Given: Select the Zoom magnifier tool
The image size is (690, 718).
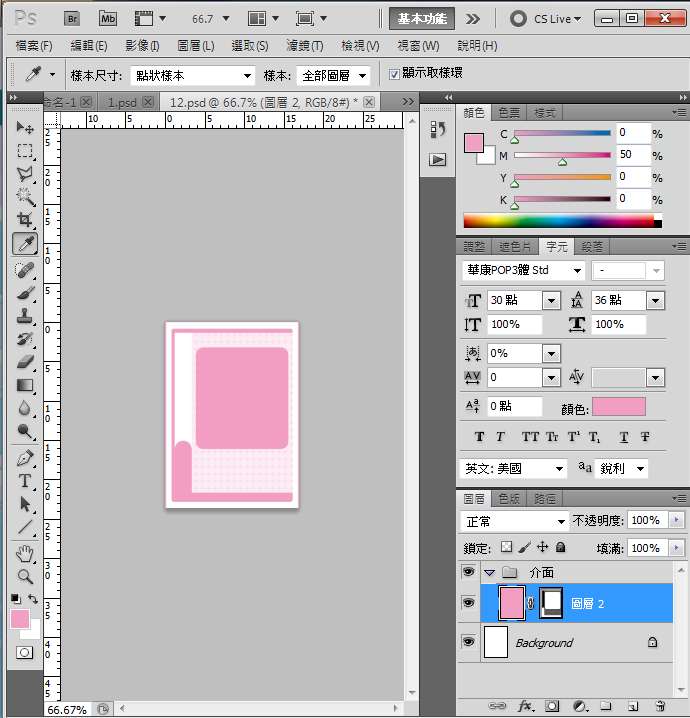Looking at the screenshot, I should click(x=25, y=576).
